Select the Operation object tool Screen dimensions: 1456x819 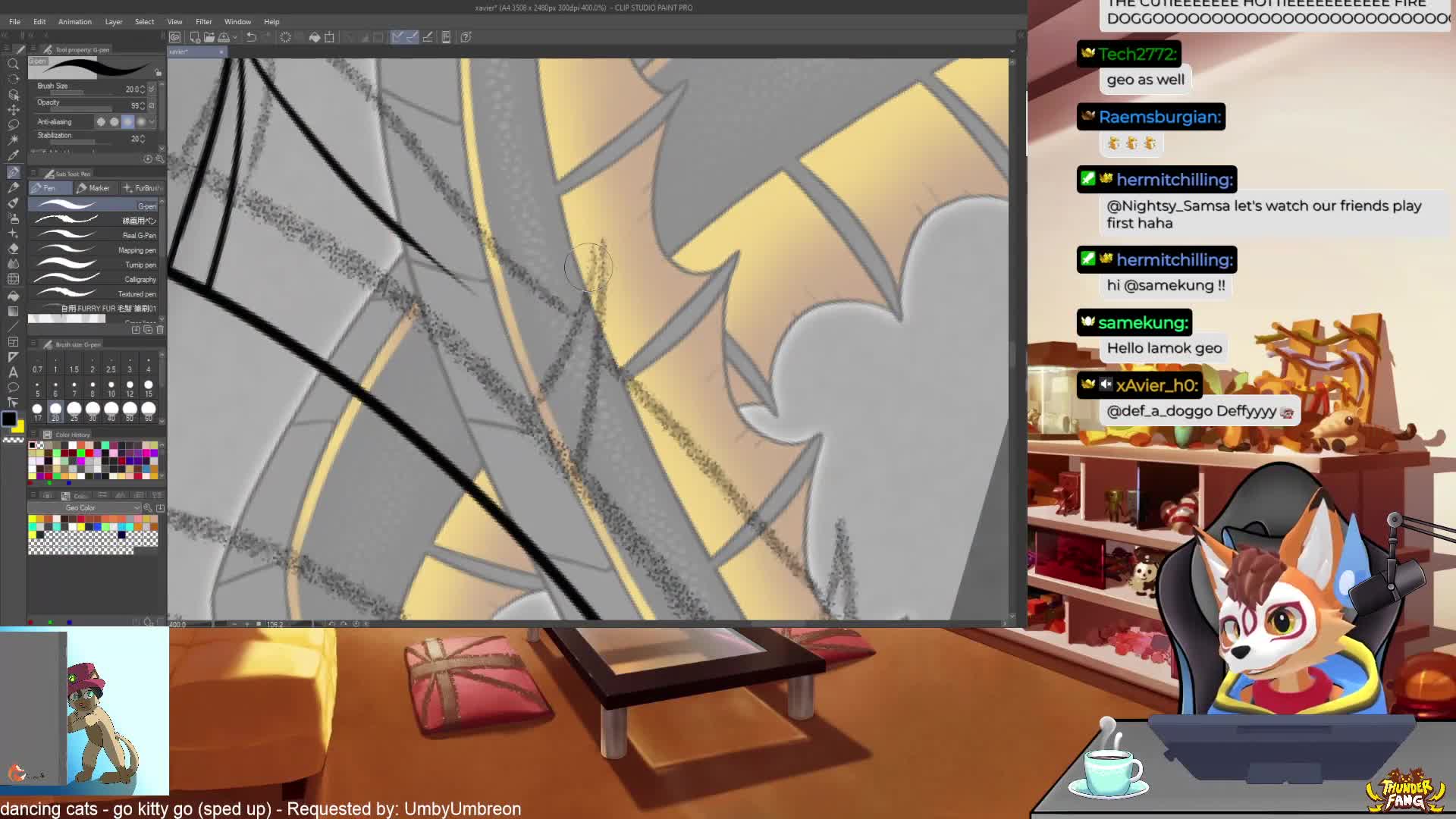click(x=13, y=94)
